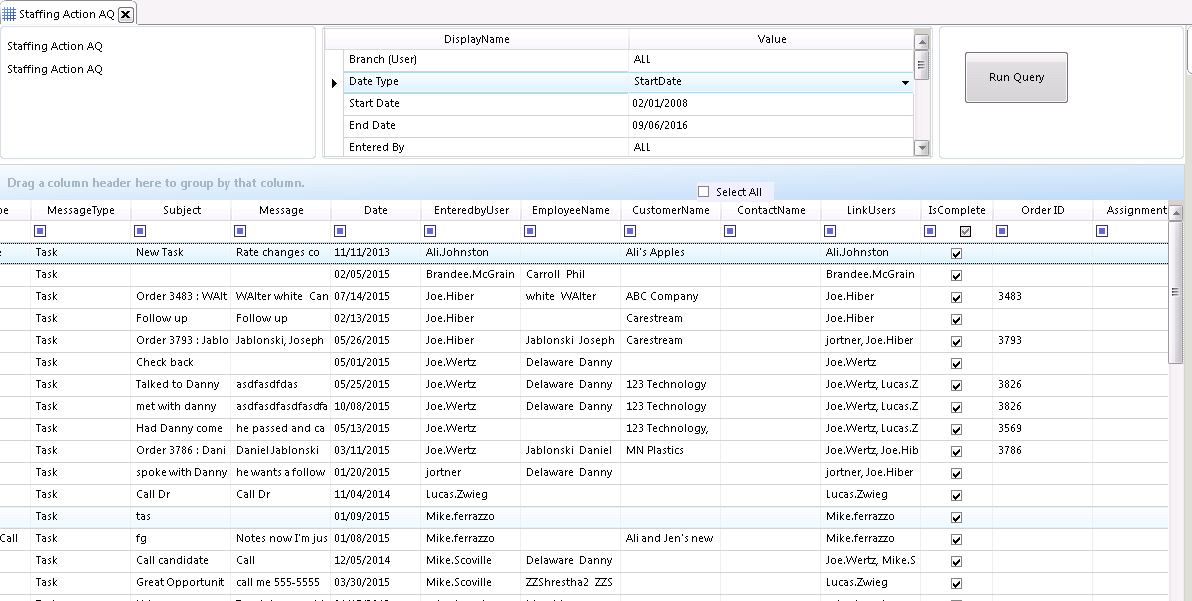Toggle IsComplete for Check back row
The height and width of the screenshot is (601, 1192).
click(x=956, y=364)
